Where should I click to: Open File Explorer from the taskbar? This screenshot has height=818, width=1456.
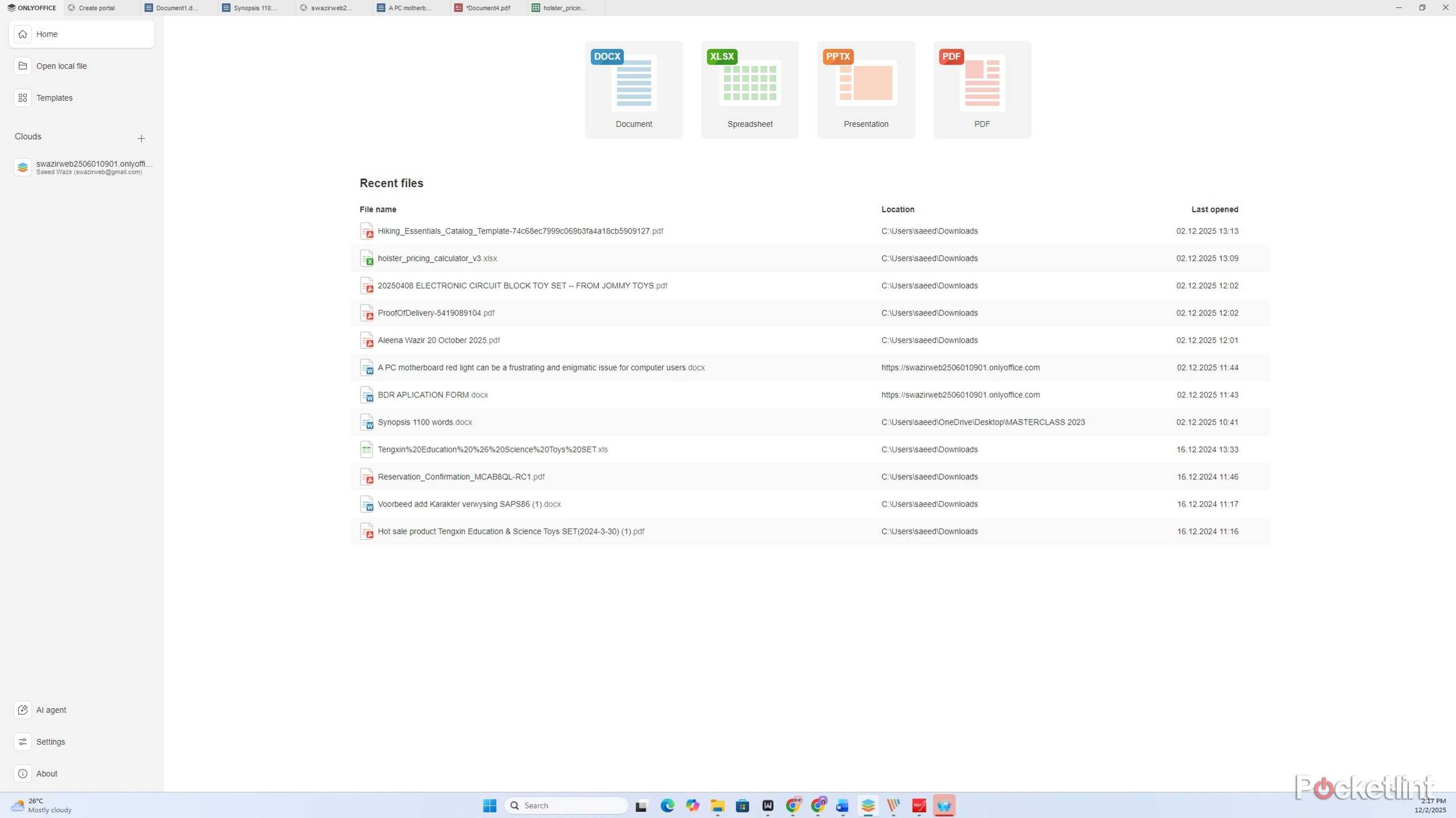717,805
